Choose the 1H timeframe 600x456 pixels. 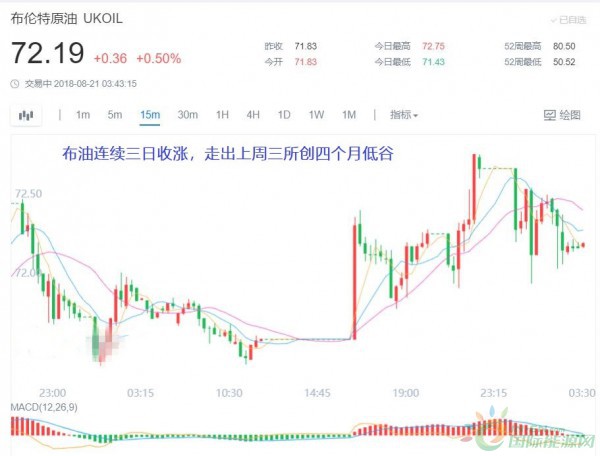pyautogui.click(x=222, y=115)
